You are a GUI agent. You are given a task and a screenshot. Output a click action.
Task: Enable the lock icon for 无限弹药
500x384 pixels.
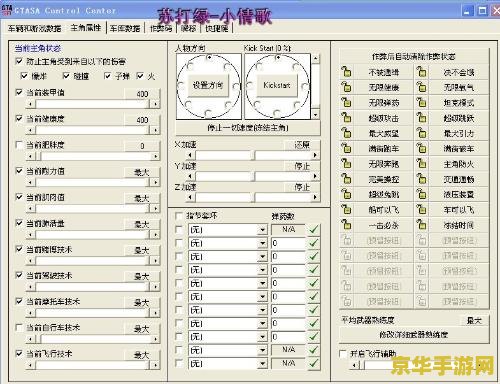coord(347,102)
